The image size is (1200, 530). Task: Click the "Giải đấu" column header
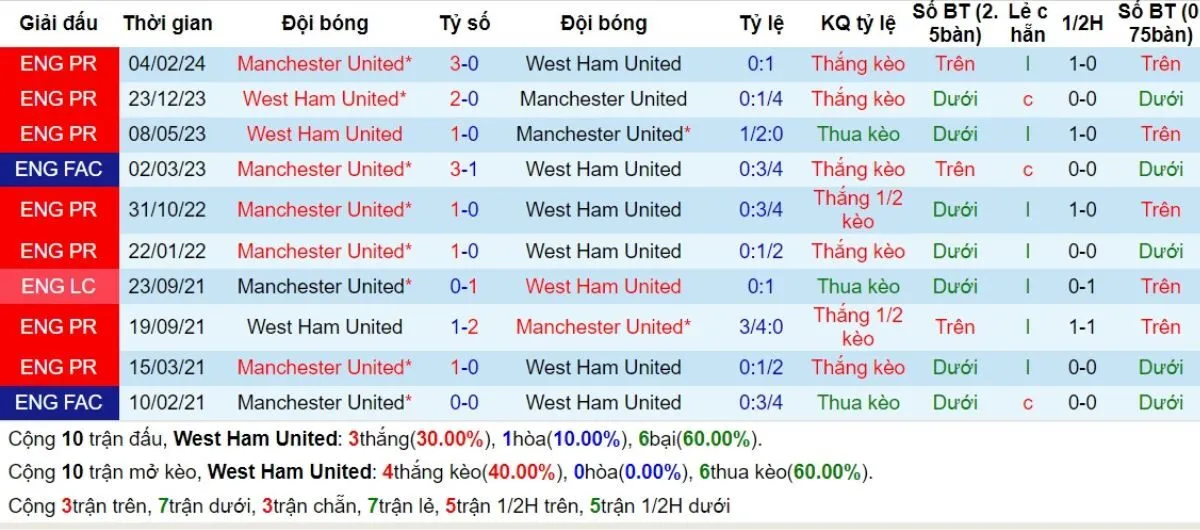click(59, 23)
